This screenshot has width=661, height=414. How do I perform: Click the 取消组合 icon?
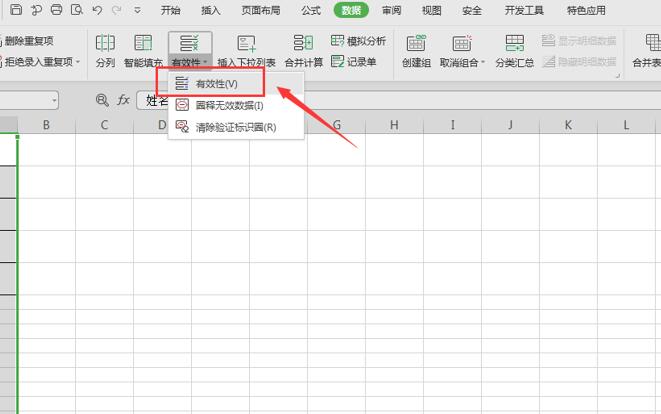pos(462,43)
